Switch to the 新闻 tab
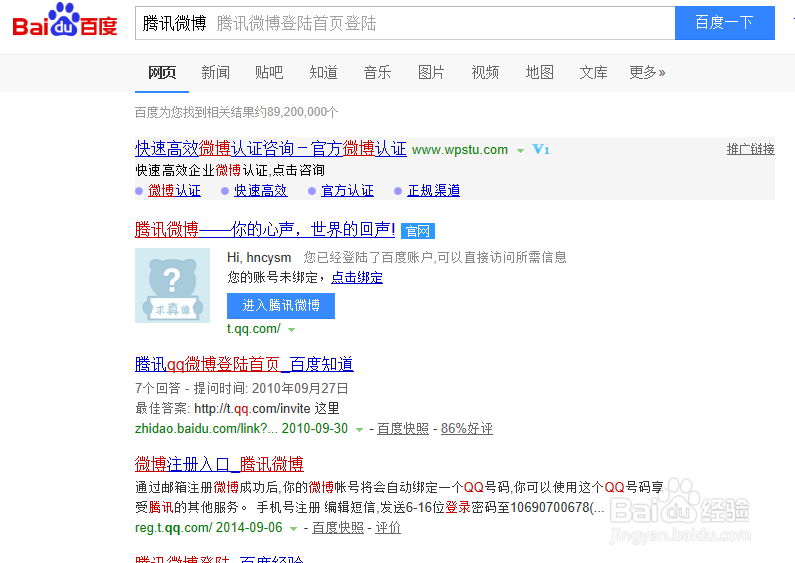Screen dimensions: 795x563 (x=215, y=73)
